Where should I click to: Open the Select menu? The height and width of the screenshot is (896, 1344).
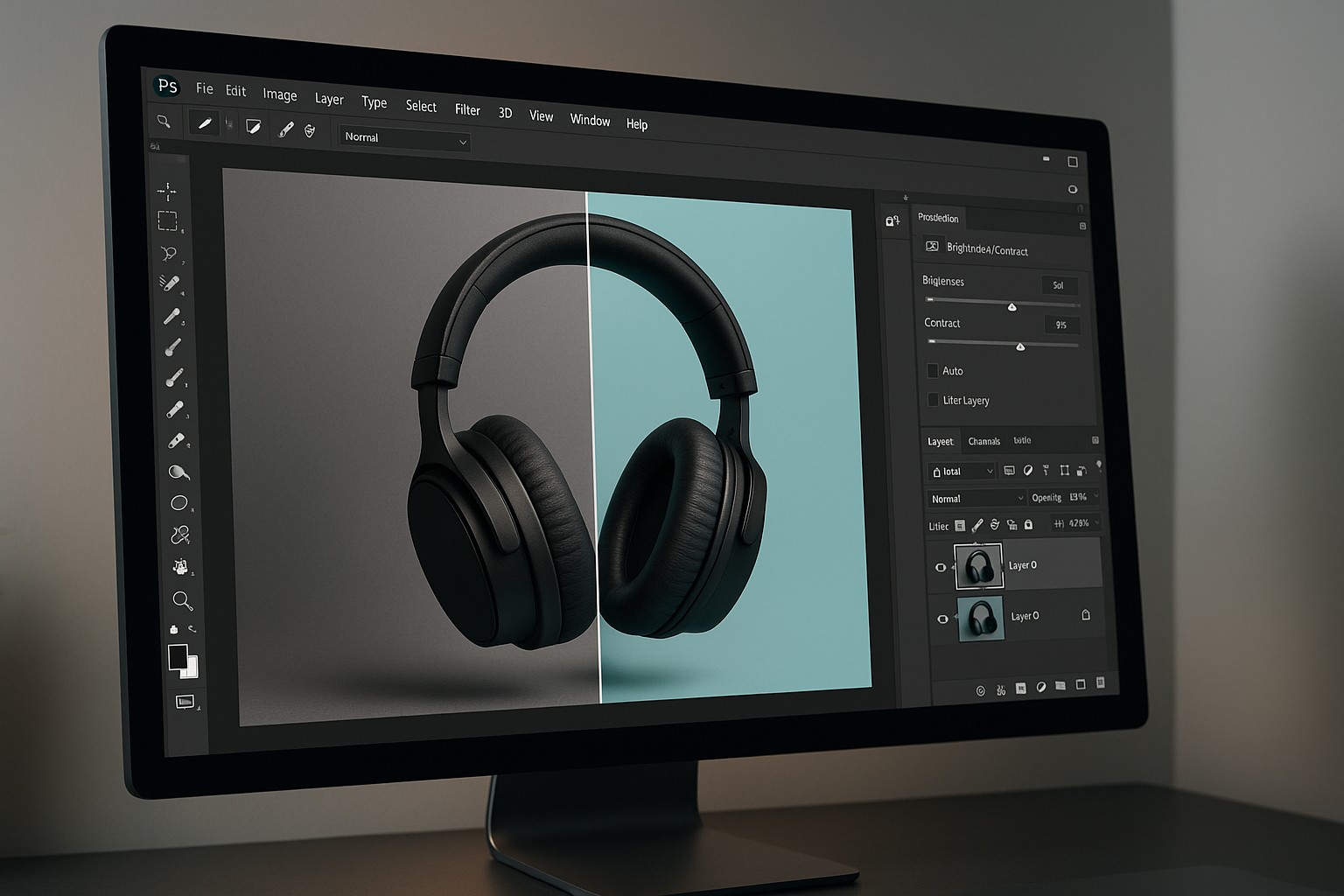[421, 106]
